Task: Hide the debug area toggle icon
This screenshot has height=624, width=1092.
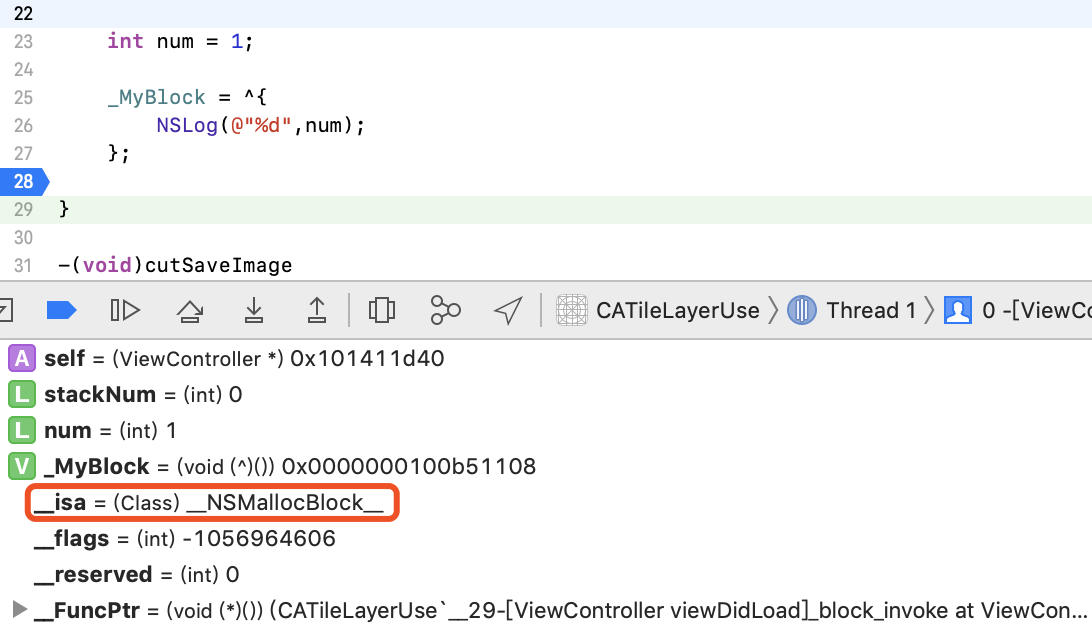Action: click(x=5, y=310)
